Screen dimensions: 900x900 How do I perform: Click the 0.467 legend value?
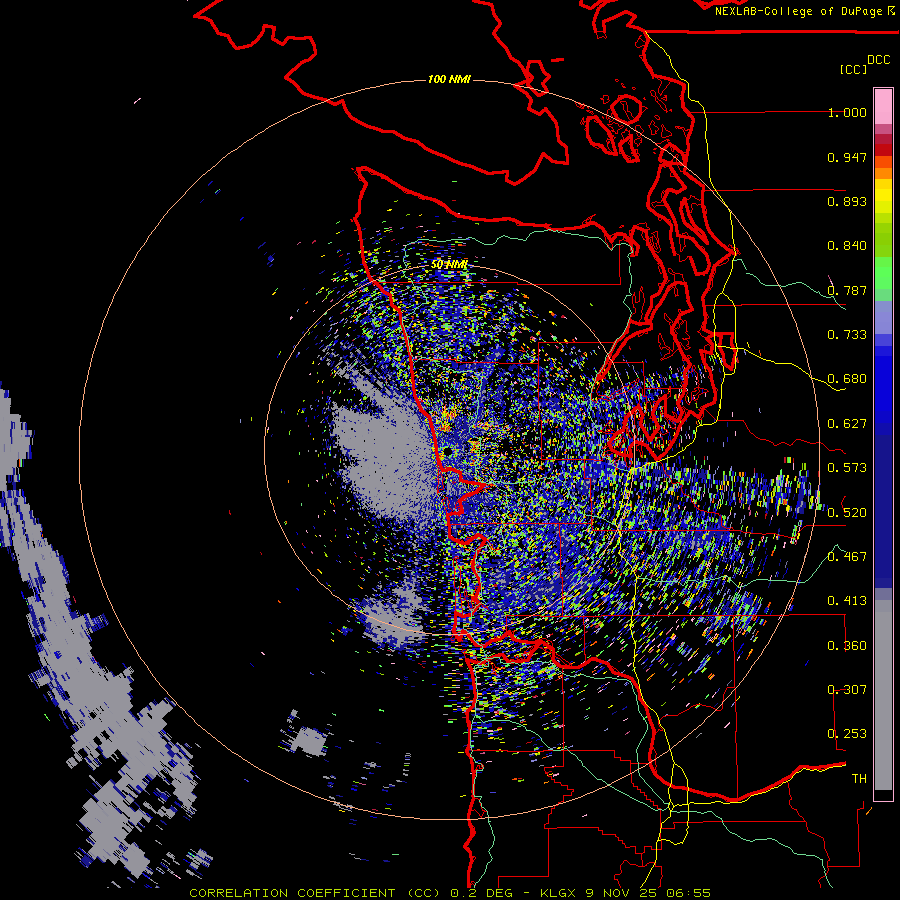tap(847, 557)
